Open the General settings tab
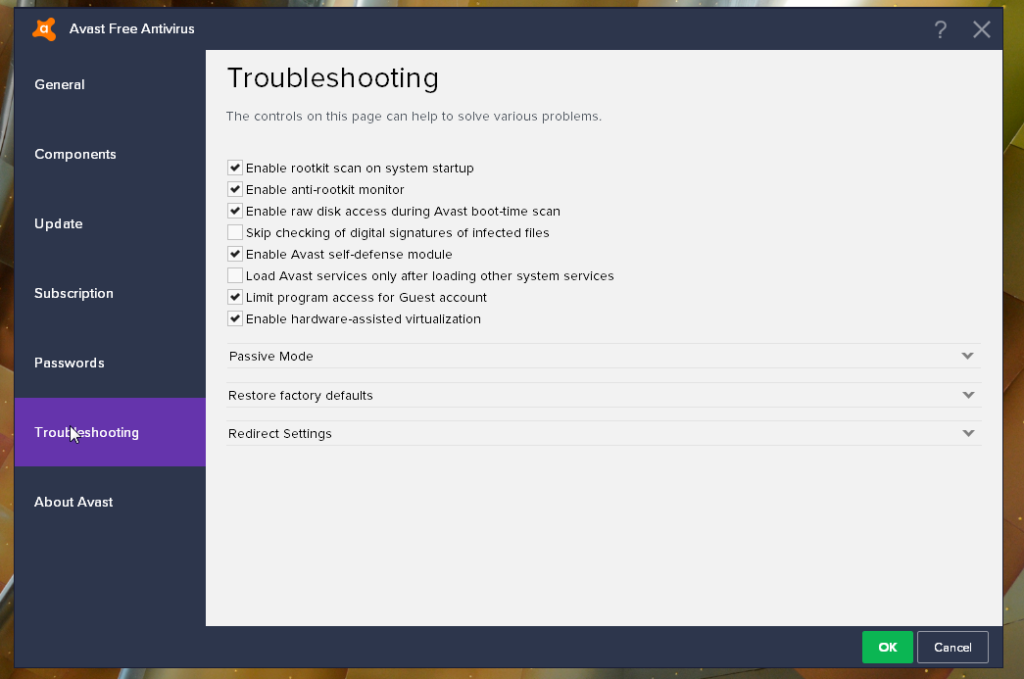 [x=110, y=84]
